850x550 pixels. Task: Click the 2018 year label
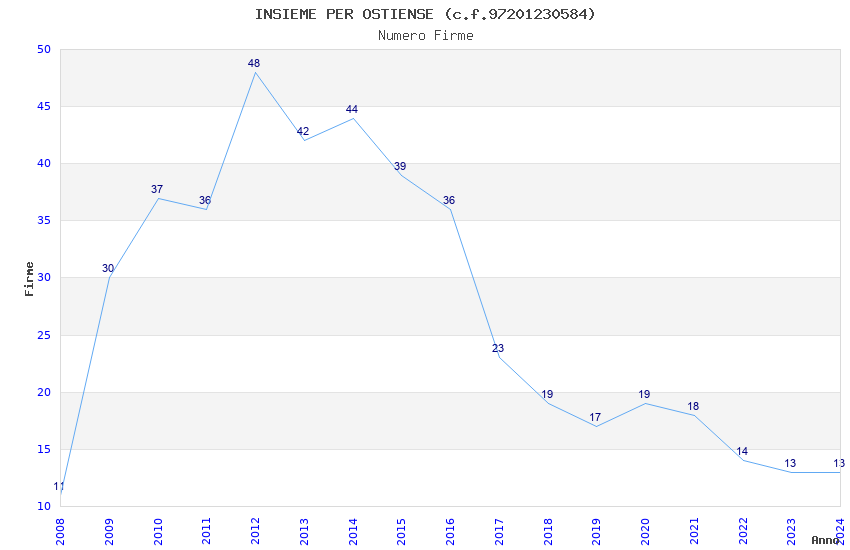click(x=548, y=531)
